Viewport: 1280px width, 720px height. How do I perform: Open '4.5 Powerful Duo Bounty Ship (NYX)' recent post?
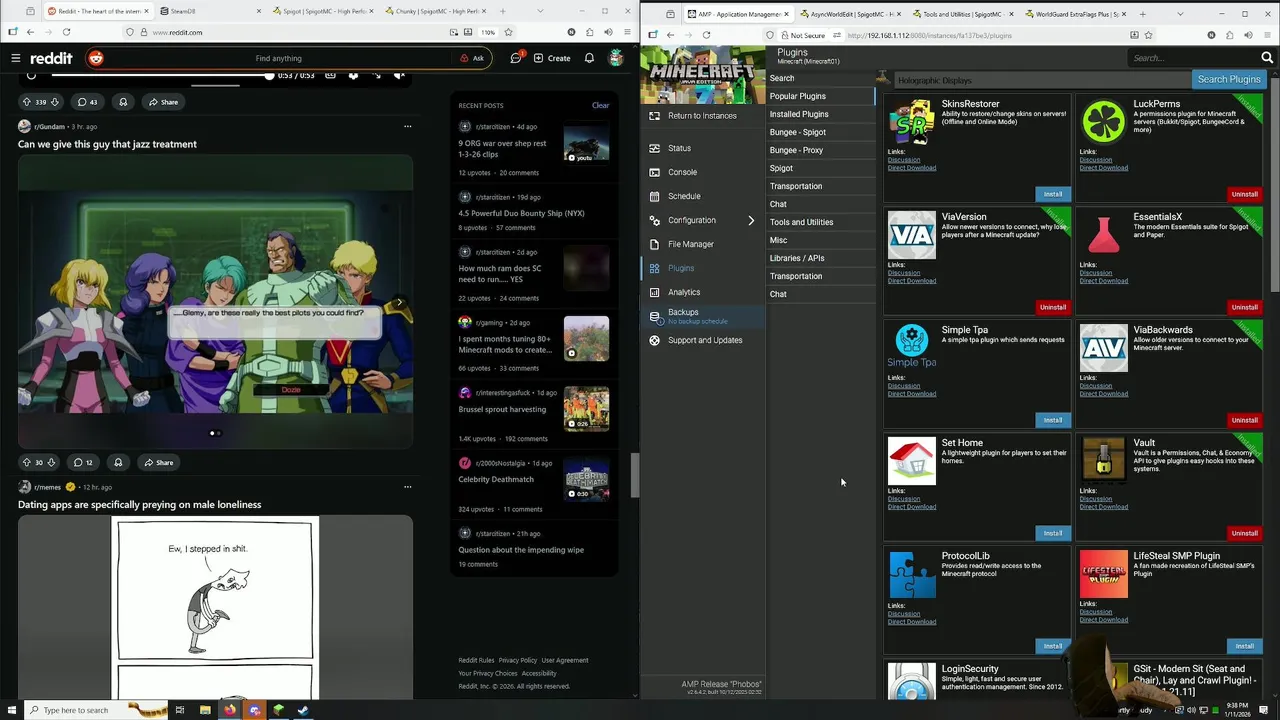521,213
